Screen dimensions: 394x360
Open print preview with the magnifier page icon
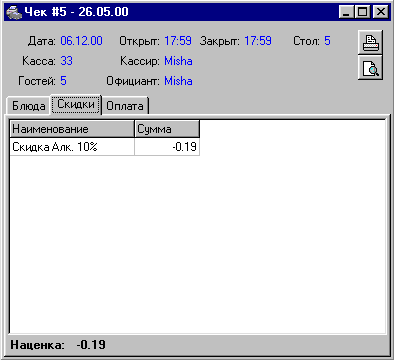point(370,68)
